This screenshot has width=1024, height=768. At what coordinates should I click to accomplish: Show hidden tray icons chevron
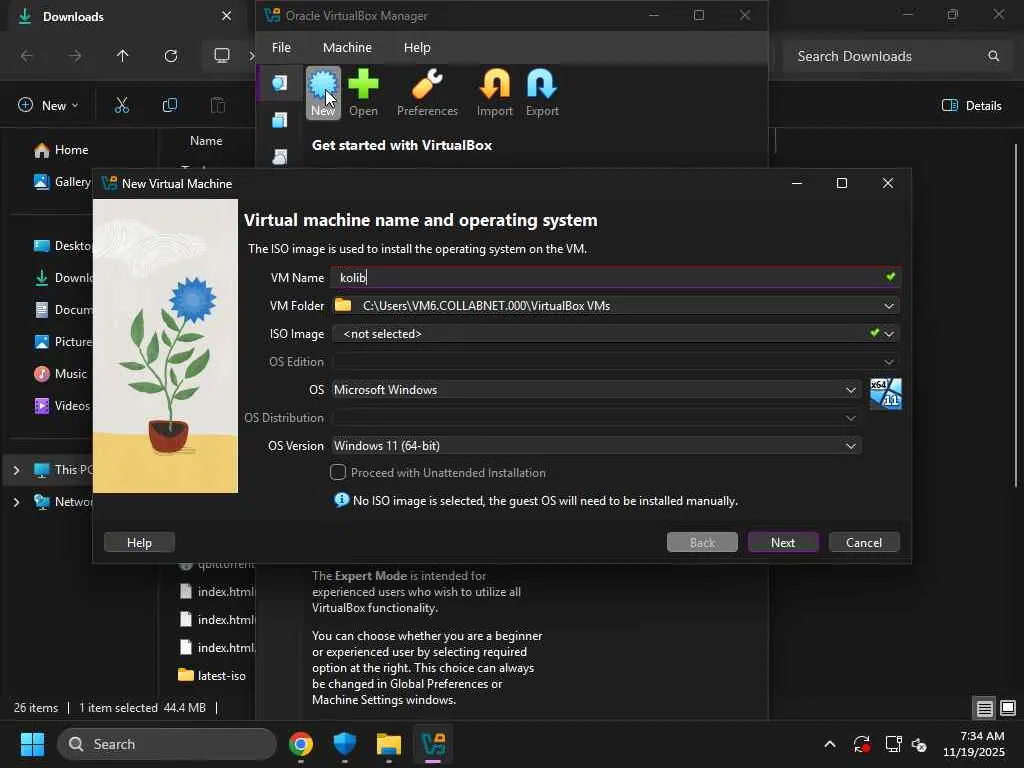click(829, 744)
